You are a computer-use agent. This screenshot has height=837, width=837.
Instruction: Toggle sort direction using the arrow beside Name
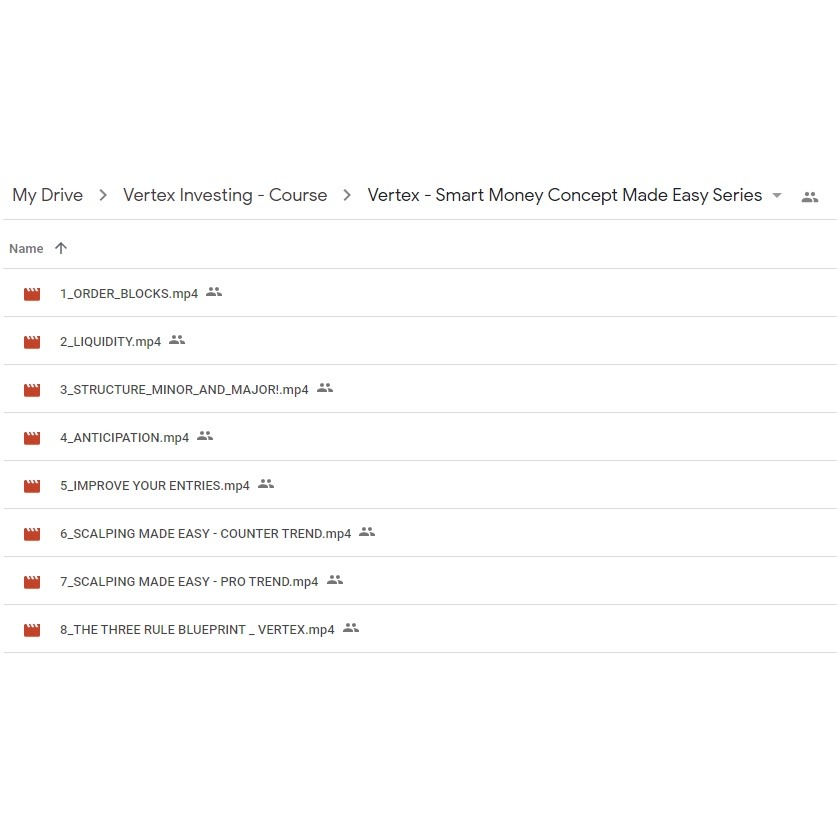coord(59,247)
